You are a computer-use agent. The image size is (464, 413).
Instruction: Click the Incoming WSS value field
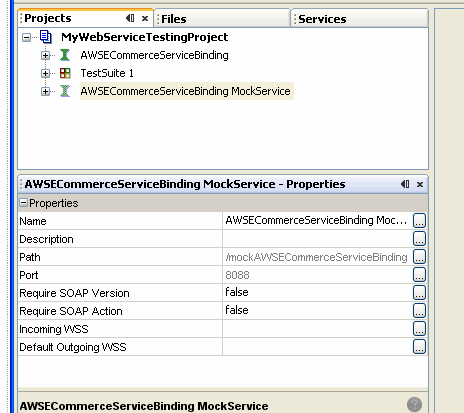317,329
